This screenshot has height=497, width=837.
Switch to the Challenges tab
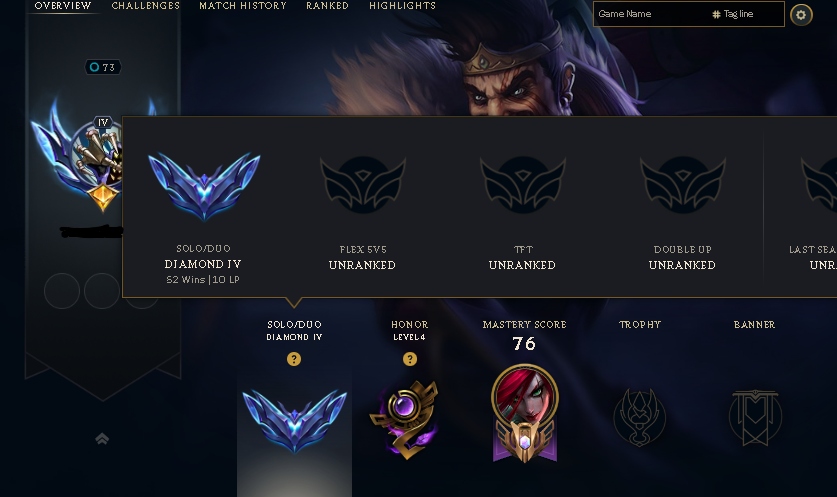(x=146, y=6)
